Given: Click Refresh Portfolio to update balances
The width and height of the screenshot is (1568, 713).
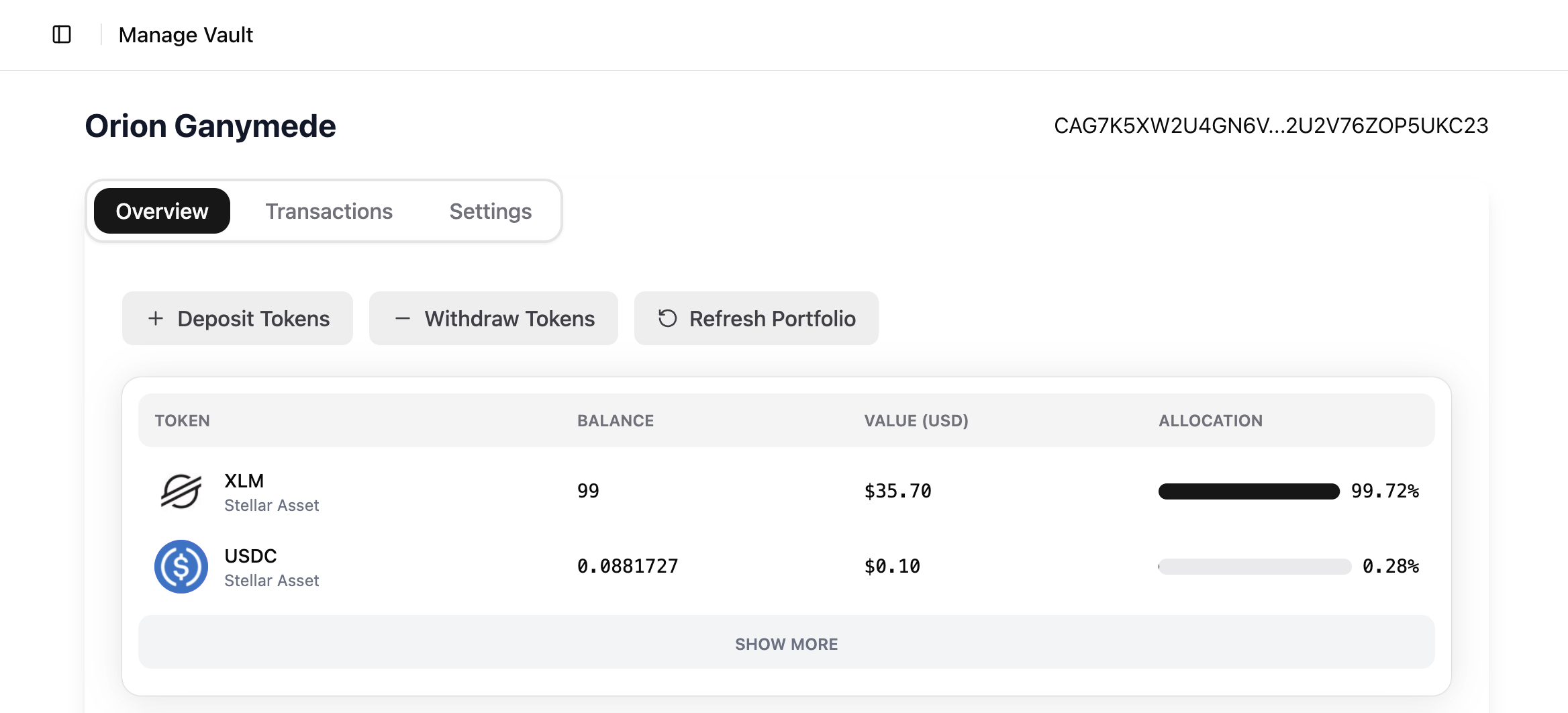Looking at the screenshot, I should click(756, 318).
